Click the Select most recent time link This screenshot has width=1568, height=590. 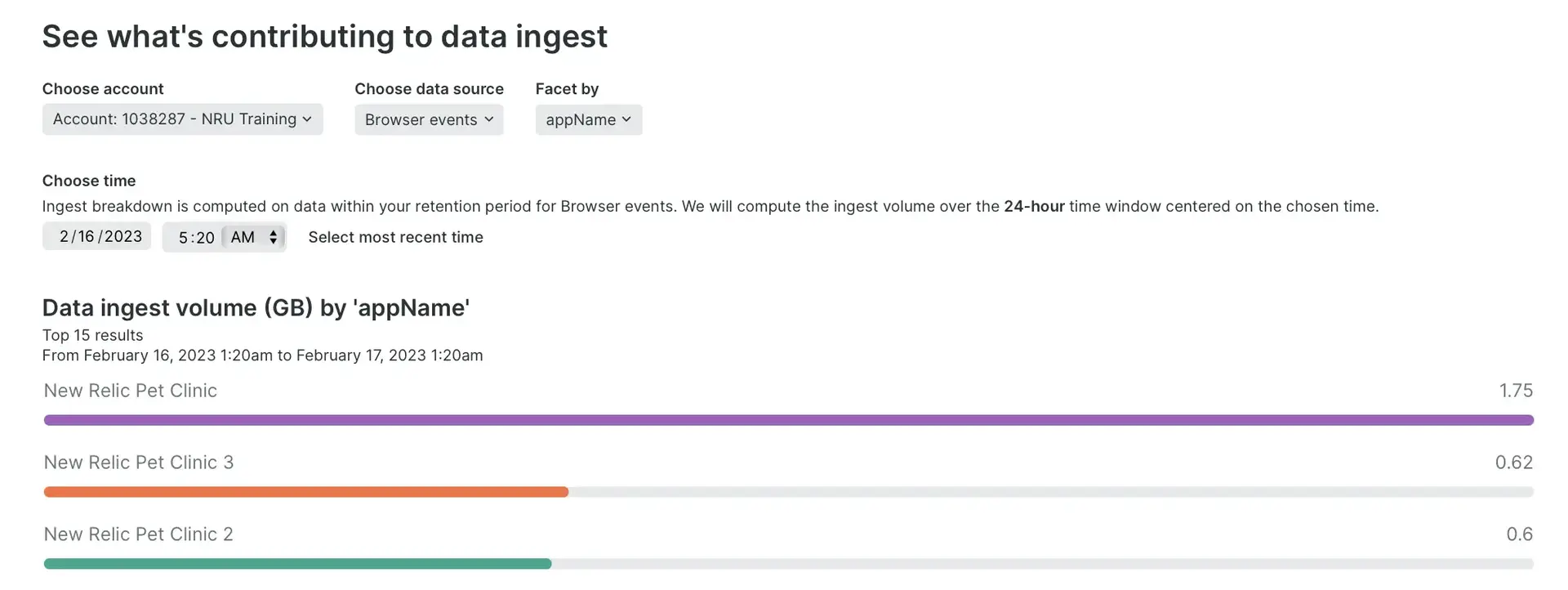coord(395,238)
